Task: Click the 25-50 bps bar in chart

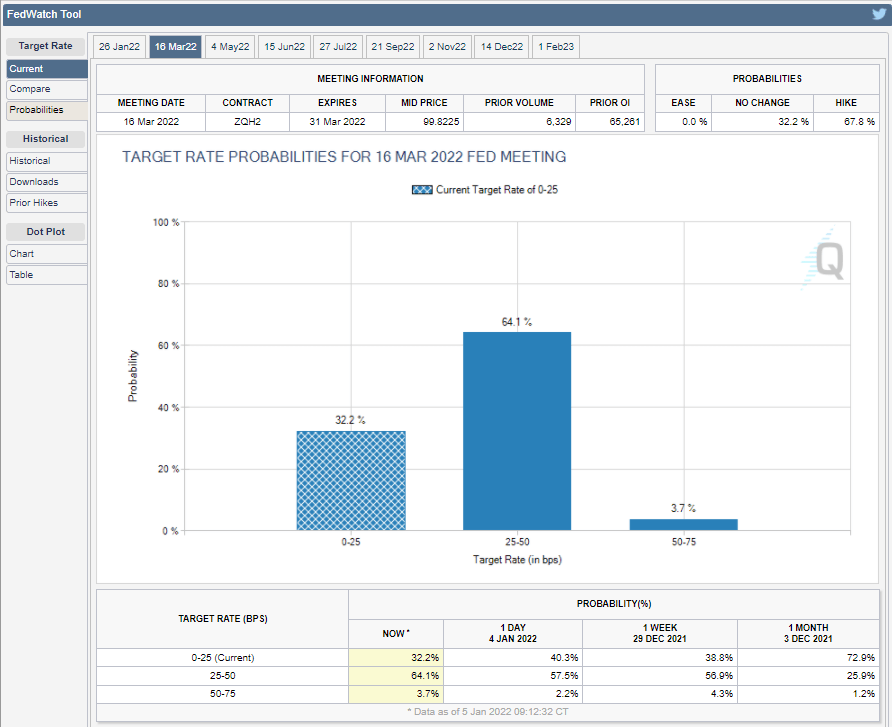Action: (x=517, y=431)
